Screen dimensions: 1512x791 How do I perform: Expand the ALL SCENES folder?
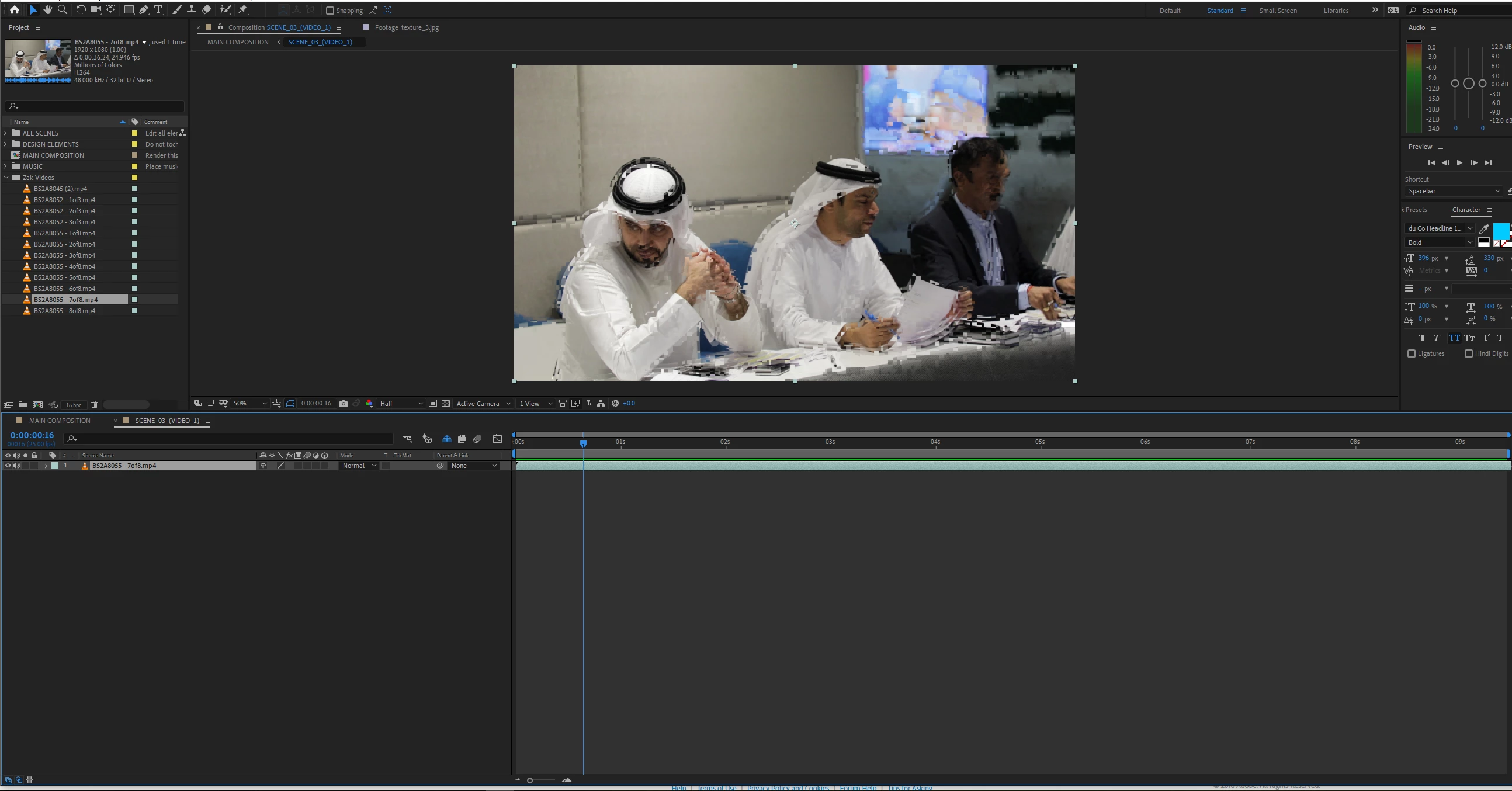[5, 133]
